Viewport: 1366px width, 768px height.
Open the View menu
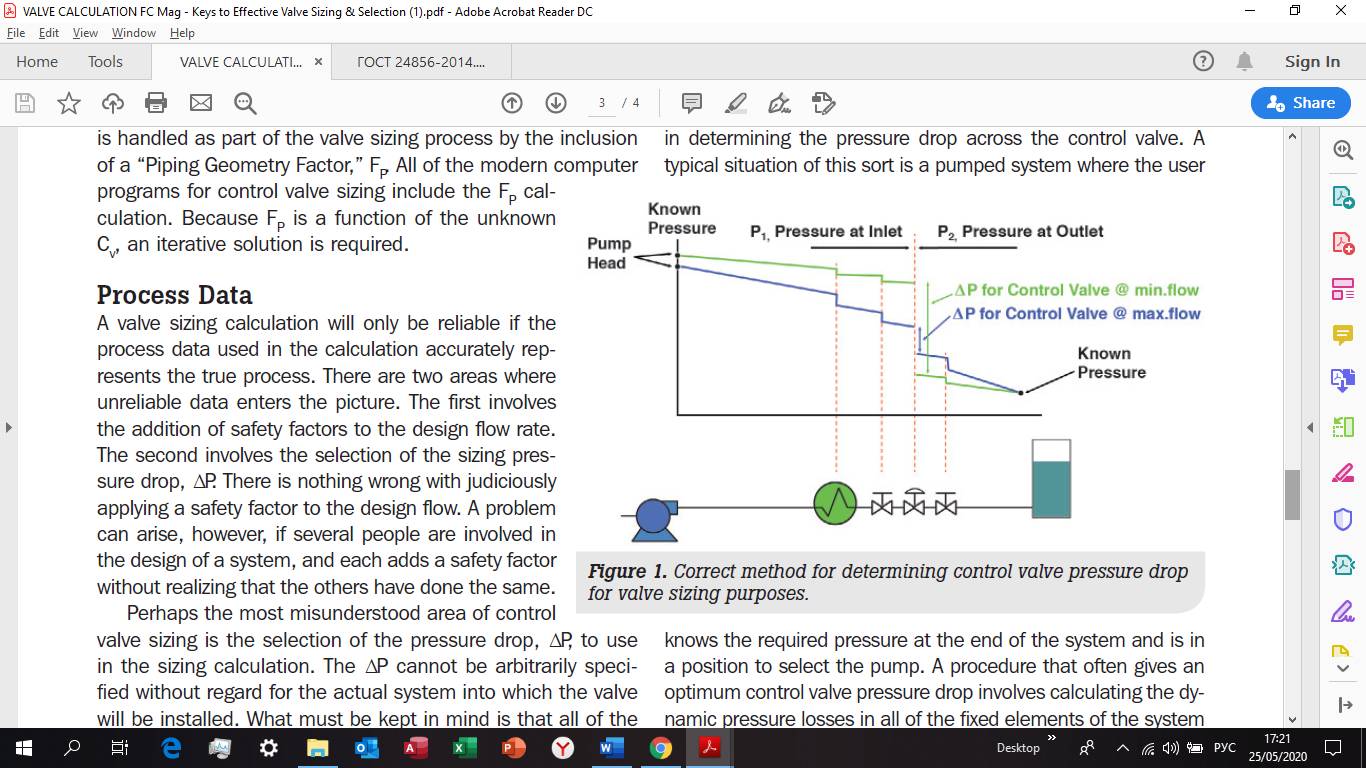pyautogui.click(x=85, y=32)
